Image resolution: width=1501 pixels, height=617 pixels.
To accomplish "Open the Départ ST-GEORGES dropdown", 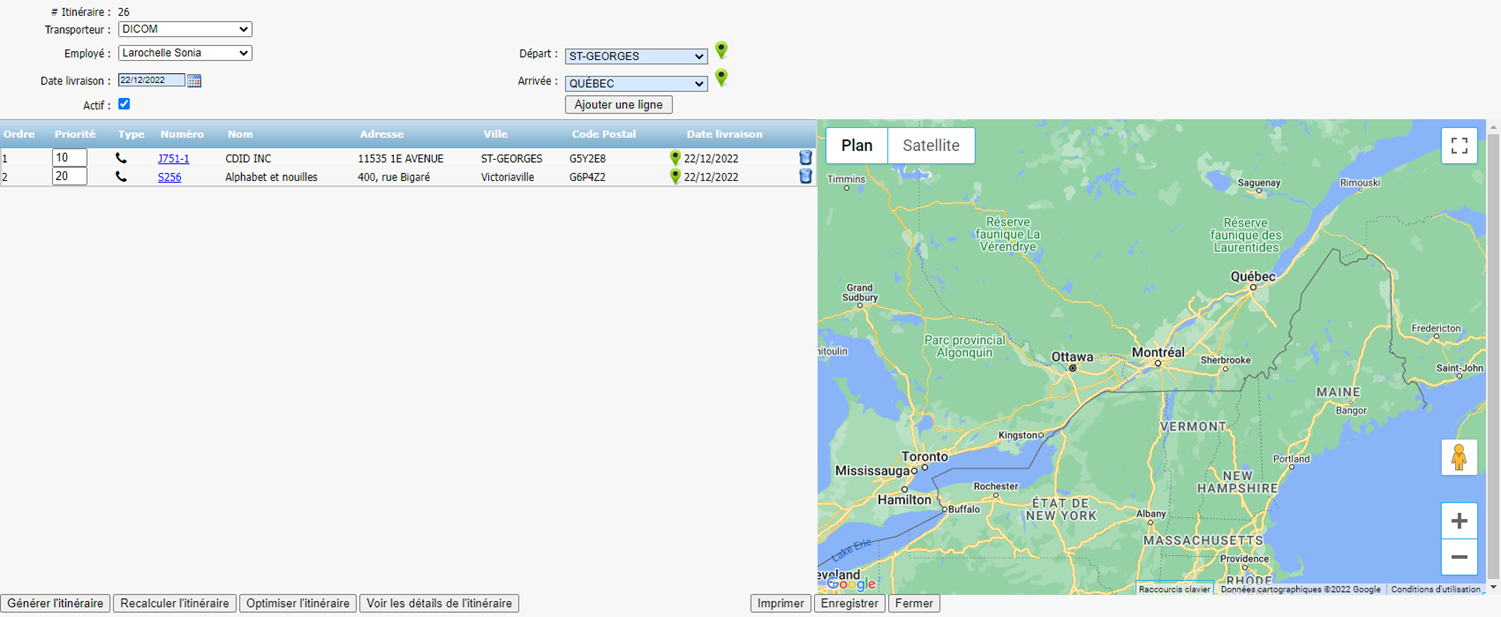I will 636,57.
